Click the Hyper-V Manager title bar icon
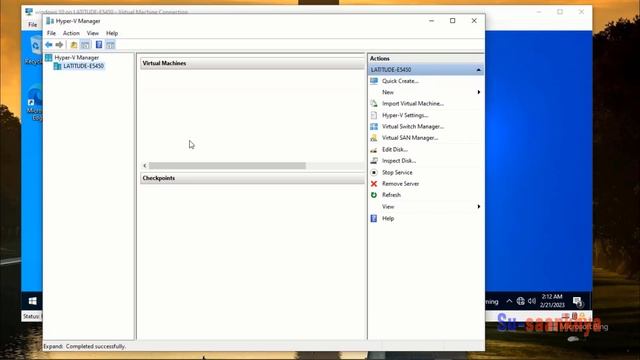 50,21
